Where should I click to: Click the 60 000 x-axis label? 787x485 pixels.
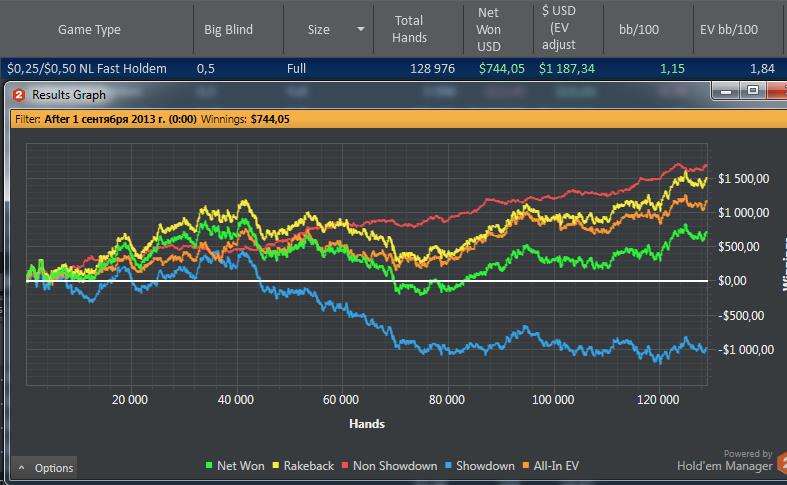(341, 400)
